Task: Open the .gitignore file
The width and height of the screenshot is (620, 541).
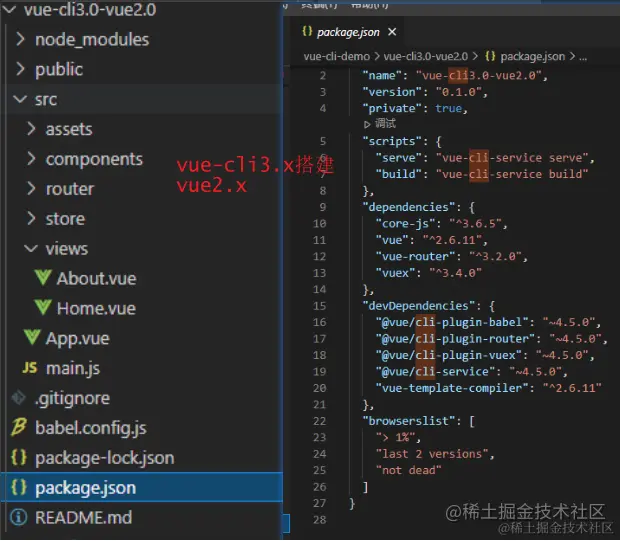Action: coord(72,399)
